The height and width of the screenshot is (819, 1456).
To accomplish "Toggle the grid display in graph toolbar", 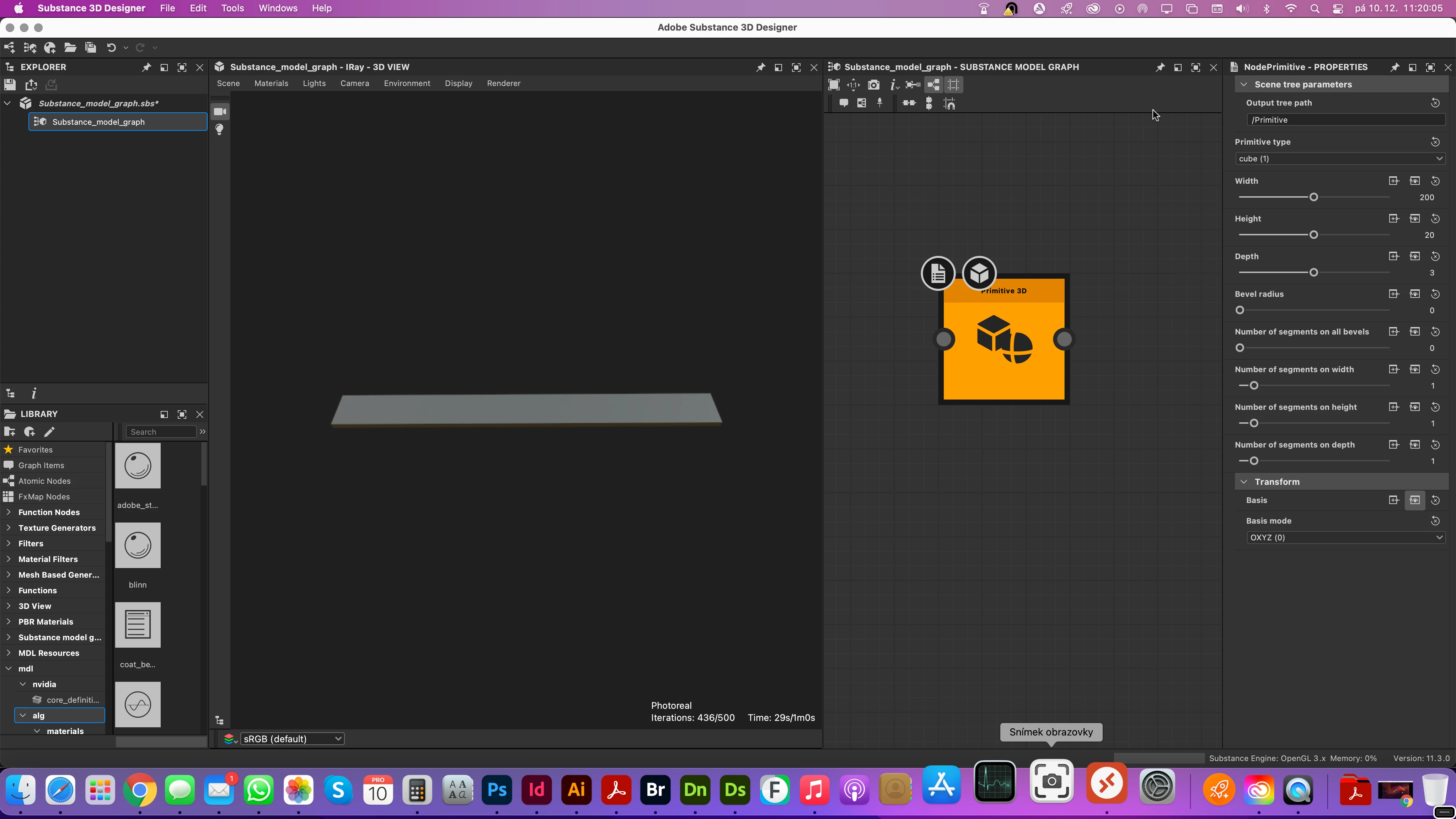I will (953, 85).
